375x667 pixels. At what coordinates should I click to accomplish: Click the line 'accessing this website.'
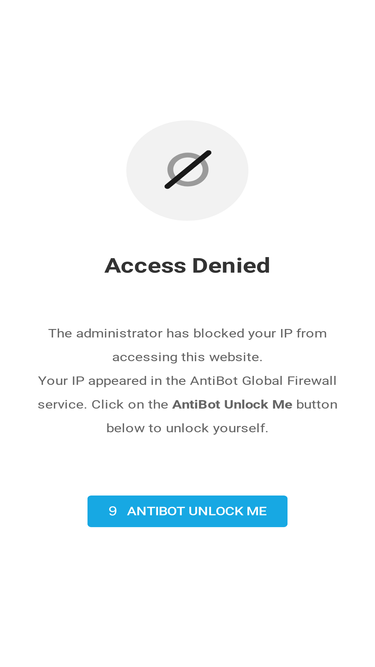click(x=187, y=357)
